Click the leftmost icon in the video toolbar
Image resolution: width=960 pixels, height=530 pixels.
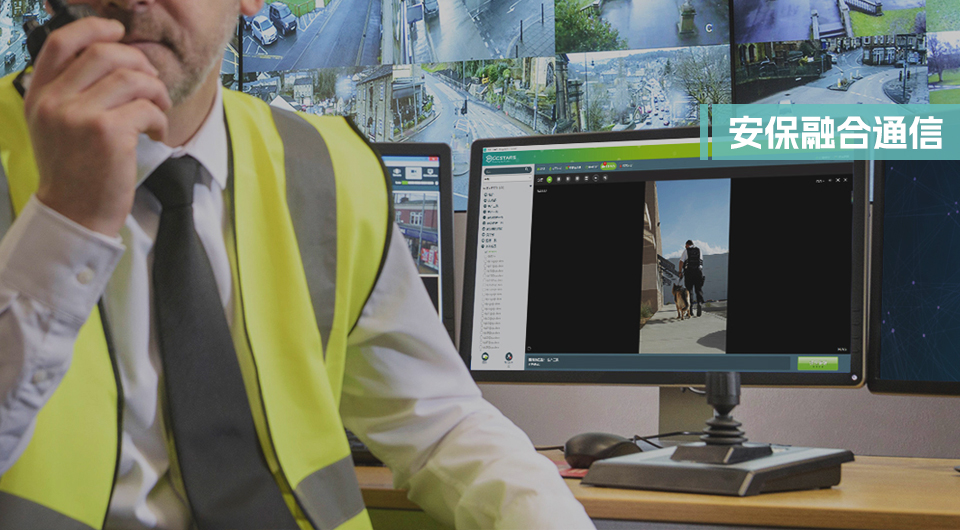[541, 178]
